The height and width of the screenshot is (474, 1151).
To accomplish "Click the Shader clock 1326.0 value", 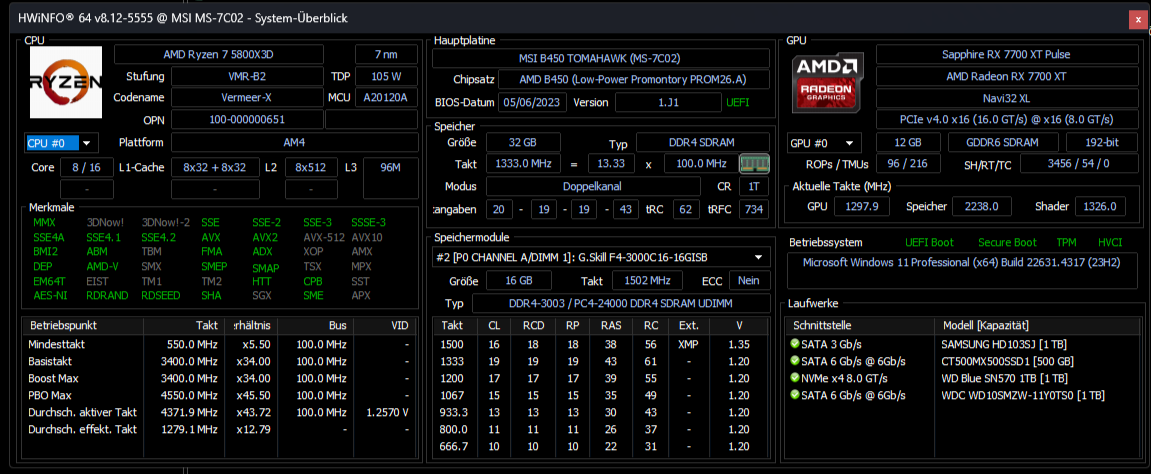I will 1100,206.
